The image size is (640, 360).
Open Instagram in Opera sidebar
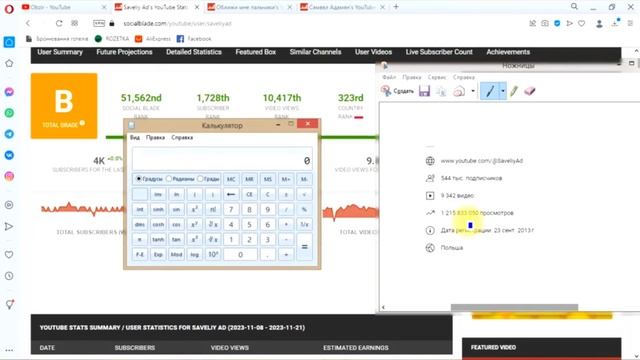coord(9,176)
